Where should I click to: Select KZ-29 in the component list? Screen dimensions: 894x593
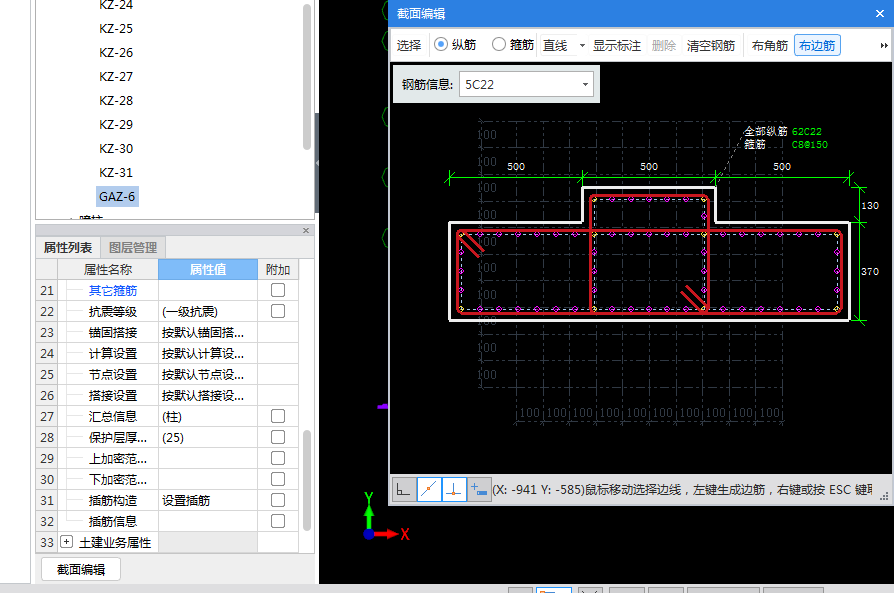[x=116, y=125]
